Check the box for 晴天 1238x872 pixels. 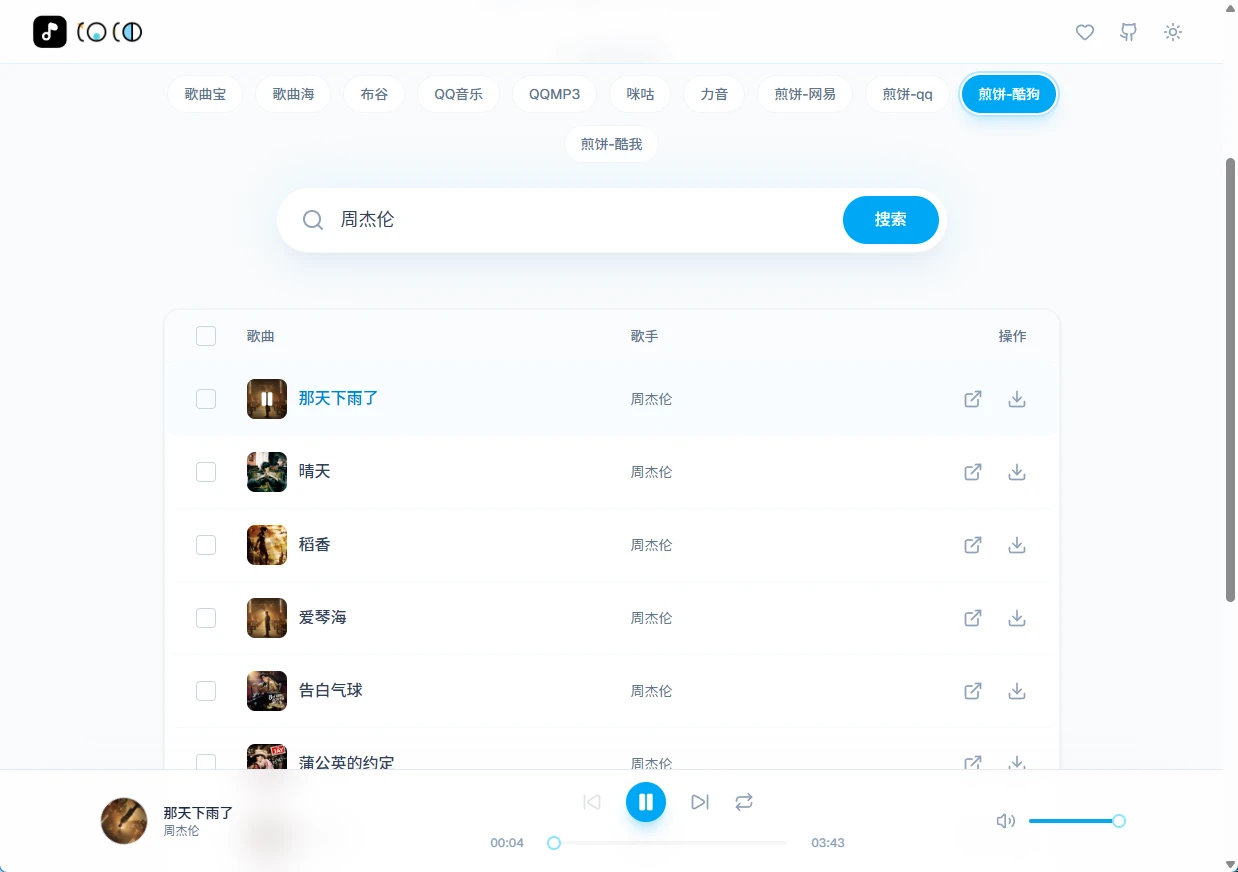[x=206, y=472]
